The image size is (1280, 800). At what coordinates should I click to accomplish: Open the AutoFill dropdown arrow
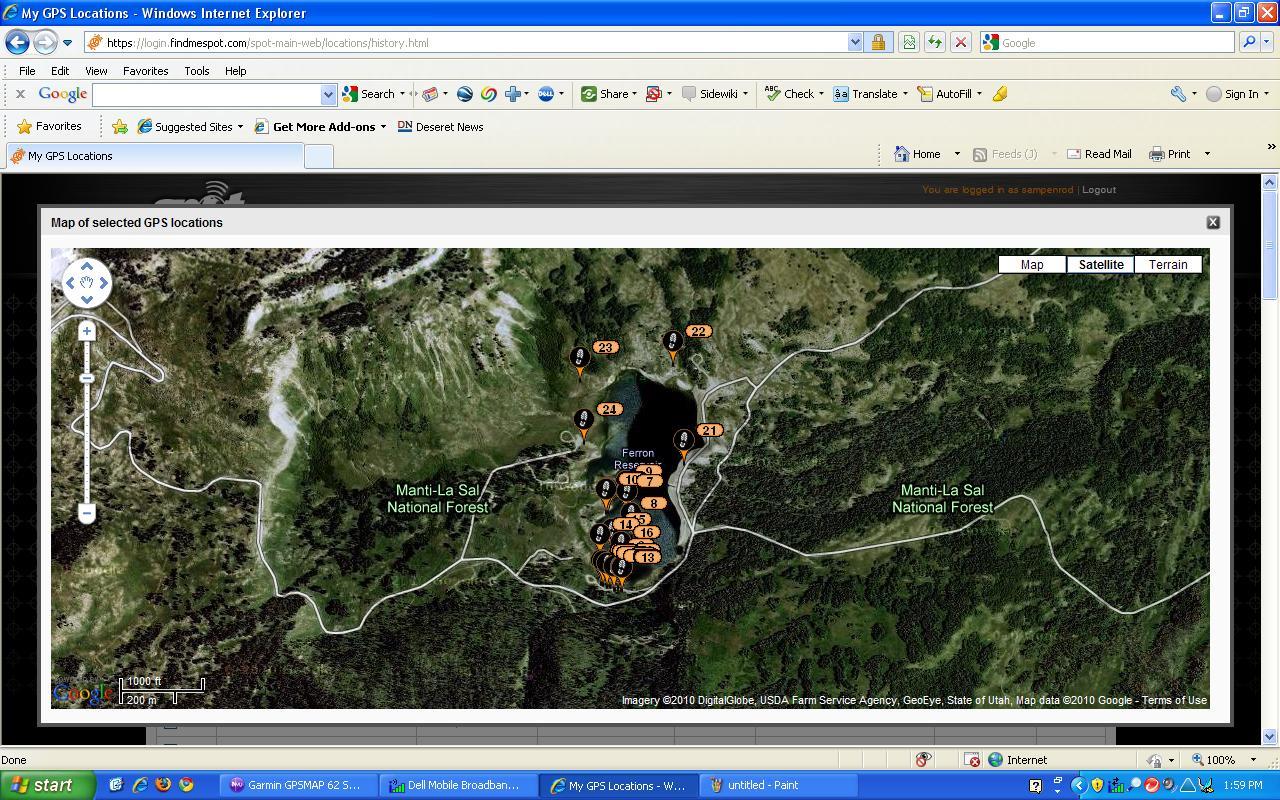(979, 94)
